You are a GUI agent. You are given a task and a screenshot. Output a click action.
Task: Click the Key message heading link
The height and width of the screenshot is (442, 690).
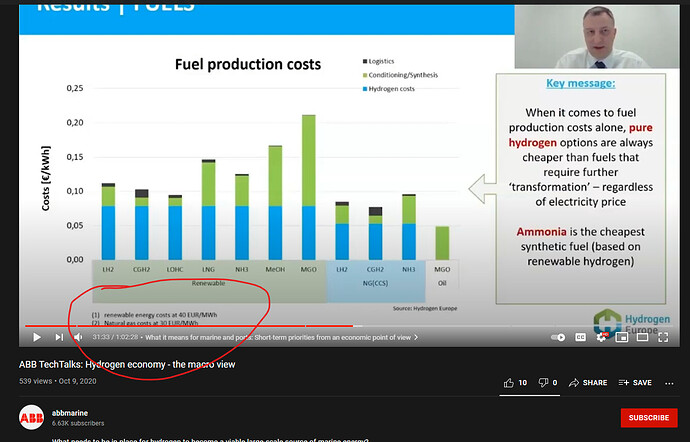coord(580,83)
